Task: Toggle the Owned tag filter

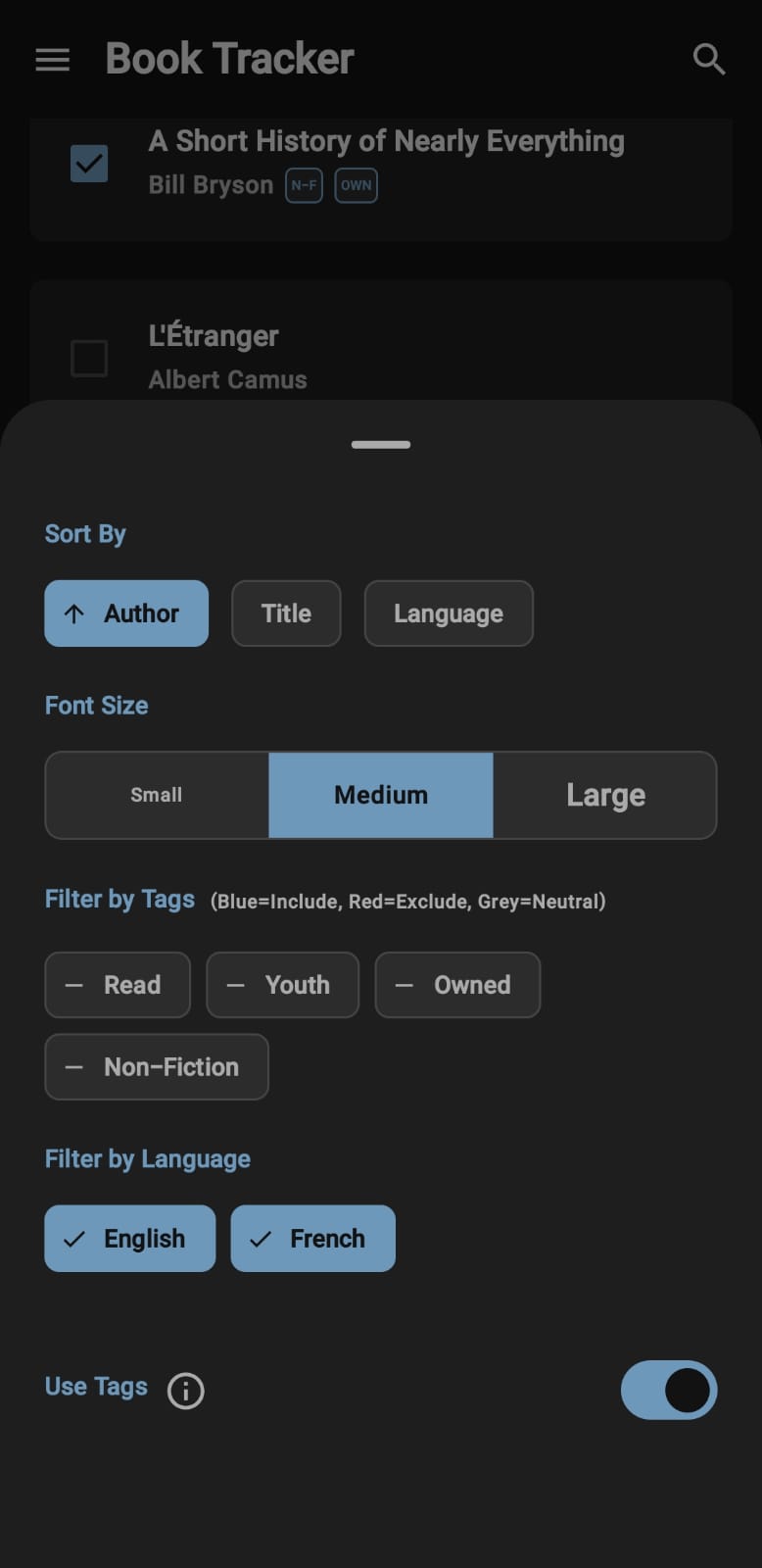Action: click(457, 985)
